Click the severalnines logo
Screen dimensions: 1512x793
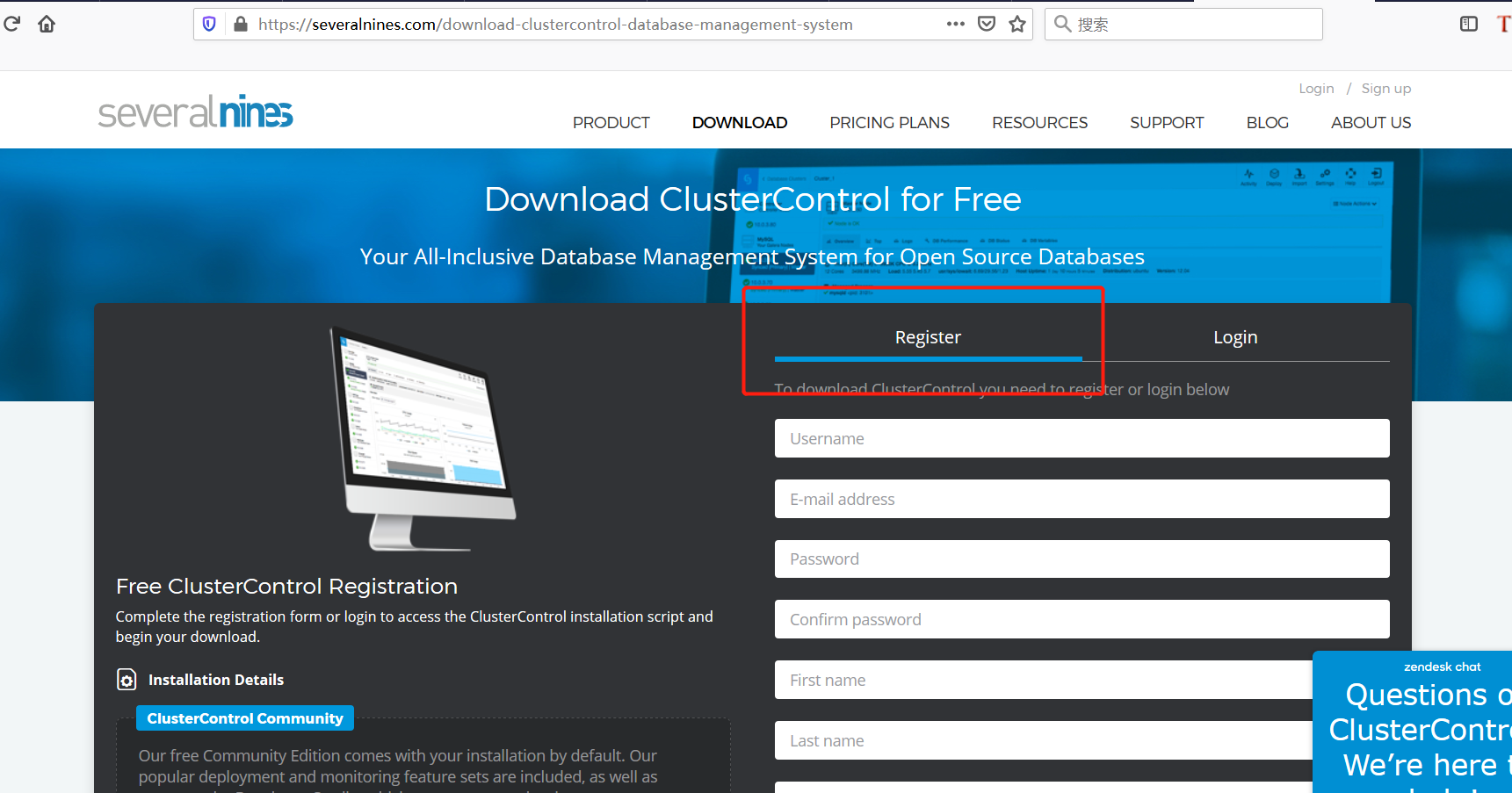(x=195, y=112)
